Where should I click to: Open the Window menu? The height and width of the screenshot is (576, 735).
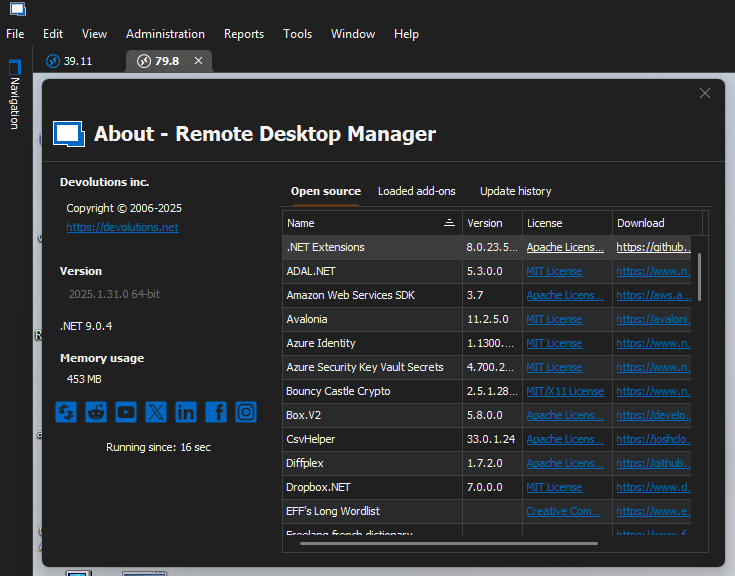[353, 34]
